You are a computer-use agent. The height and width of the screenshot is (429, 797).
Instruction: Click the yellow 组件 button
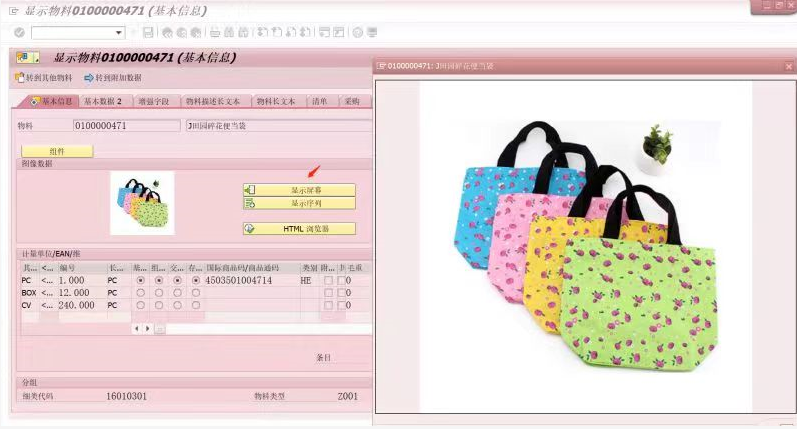[57, 151]
